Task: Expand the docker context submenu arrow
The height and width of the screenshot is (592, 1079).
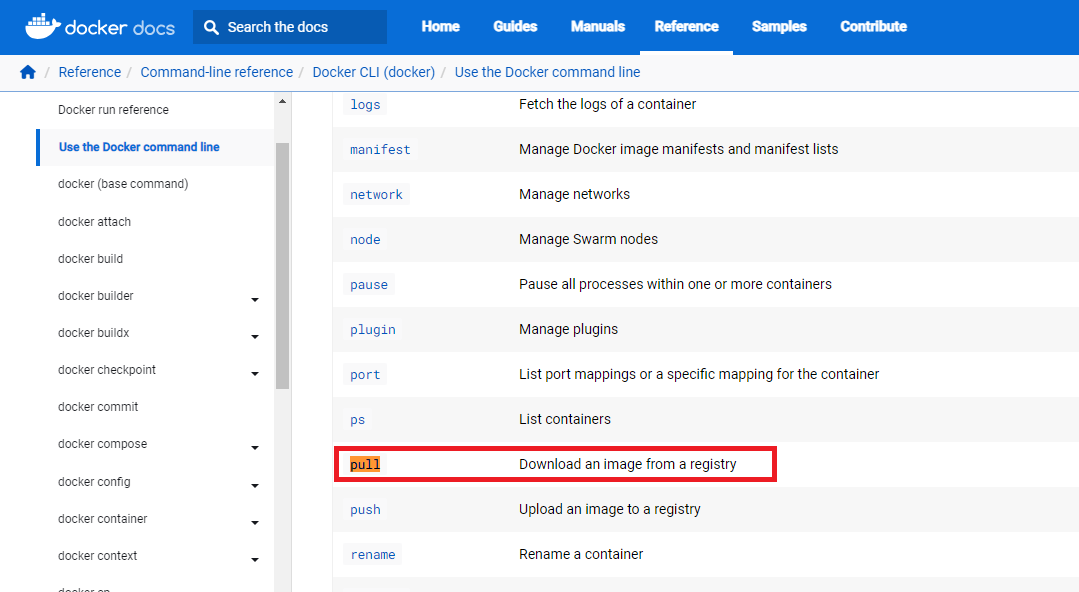Action: point(255,560)
